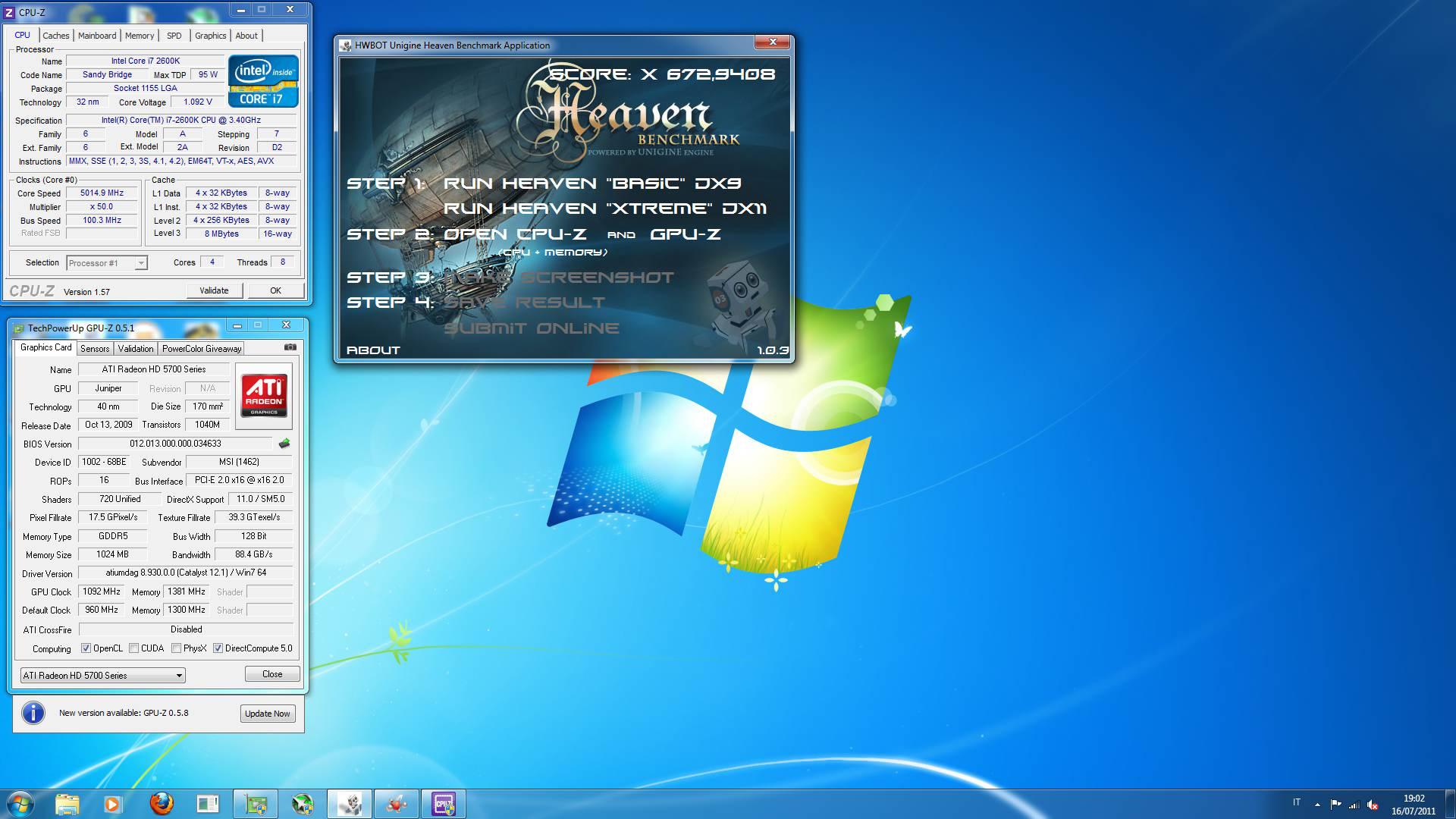The width and height of the screenshot is (1456, 819).
Task: Open the Processor #1 selection dropdown
Action: (x=107, y=263)
